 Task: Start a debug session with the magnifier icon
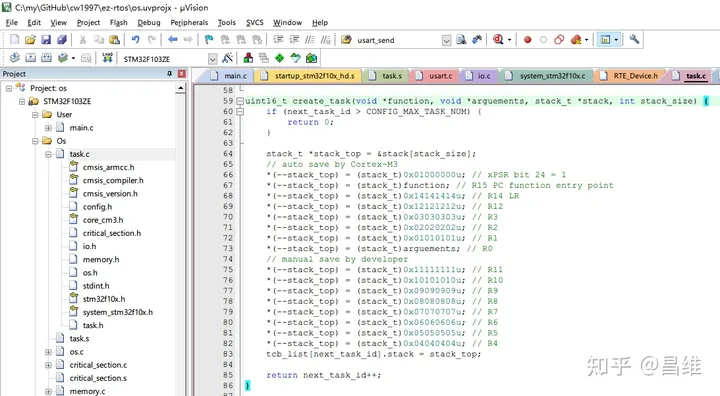pos(498,40)
